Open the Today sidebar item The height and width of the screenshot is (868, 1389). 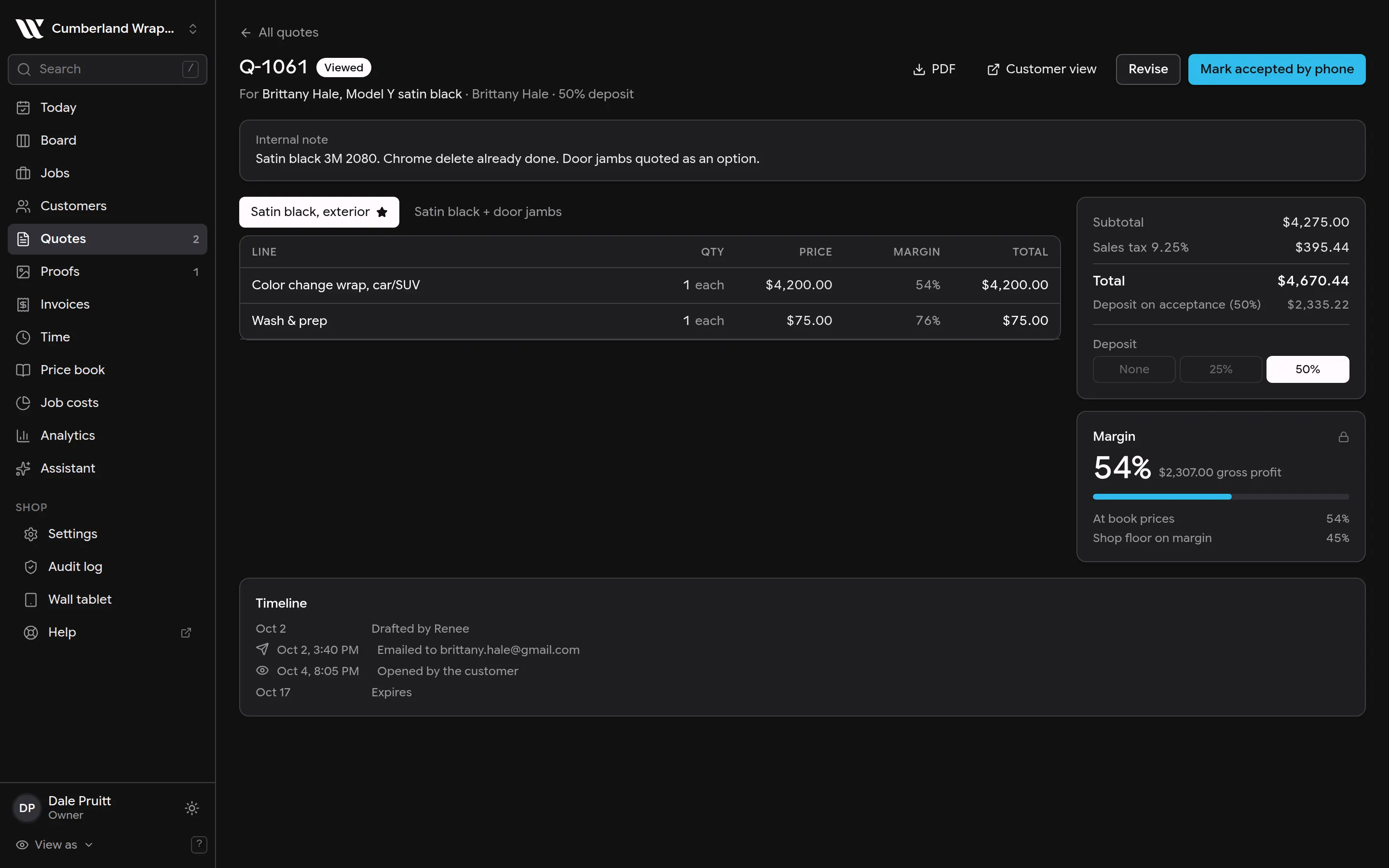(108, 108)
